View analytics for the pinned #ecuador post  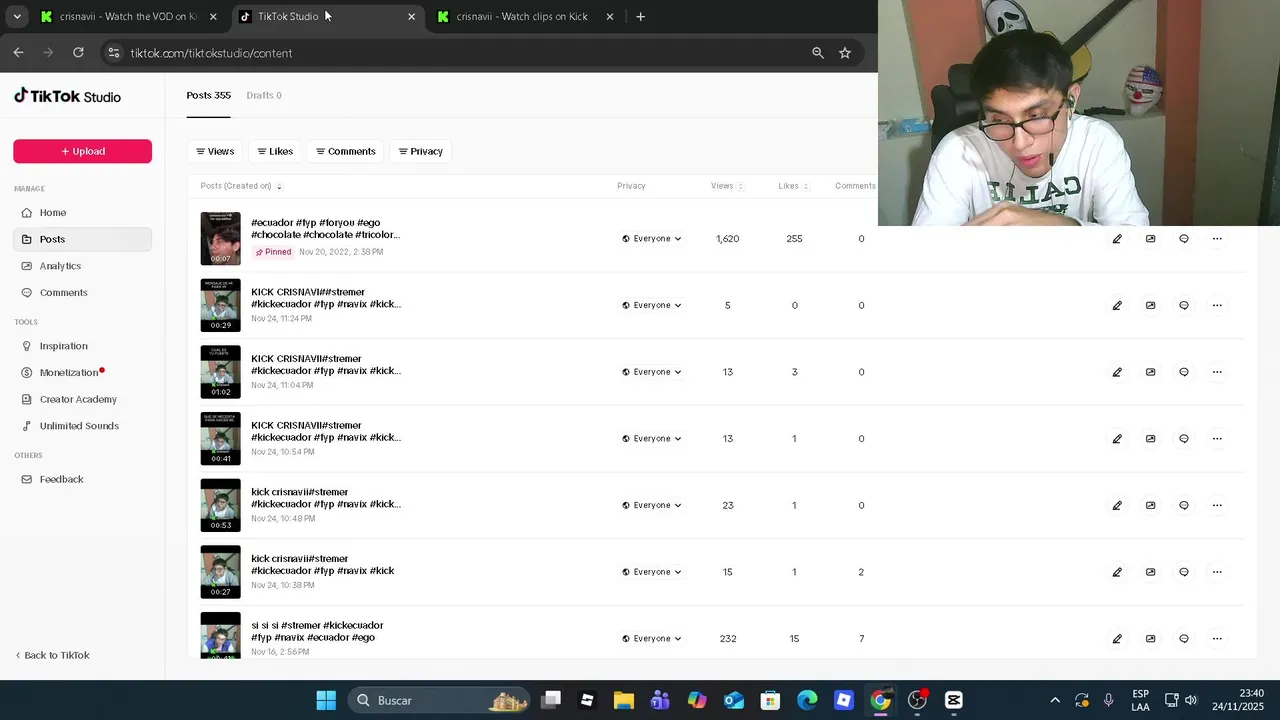pyautogui.click(x=1150, y=239)
